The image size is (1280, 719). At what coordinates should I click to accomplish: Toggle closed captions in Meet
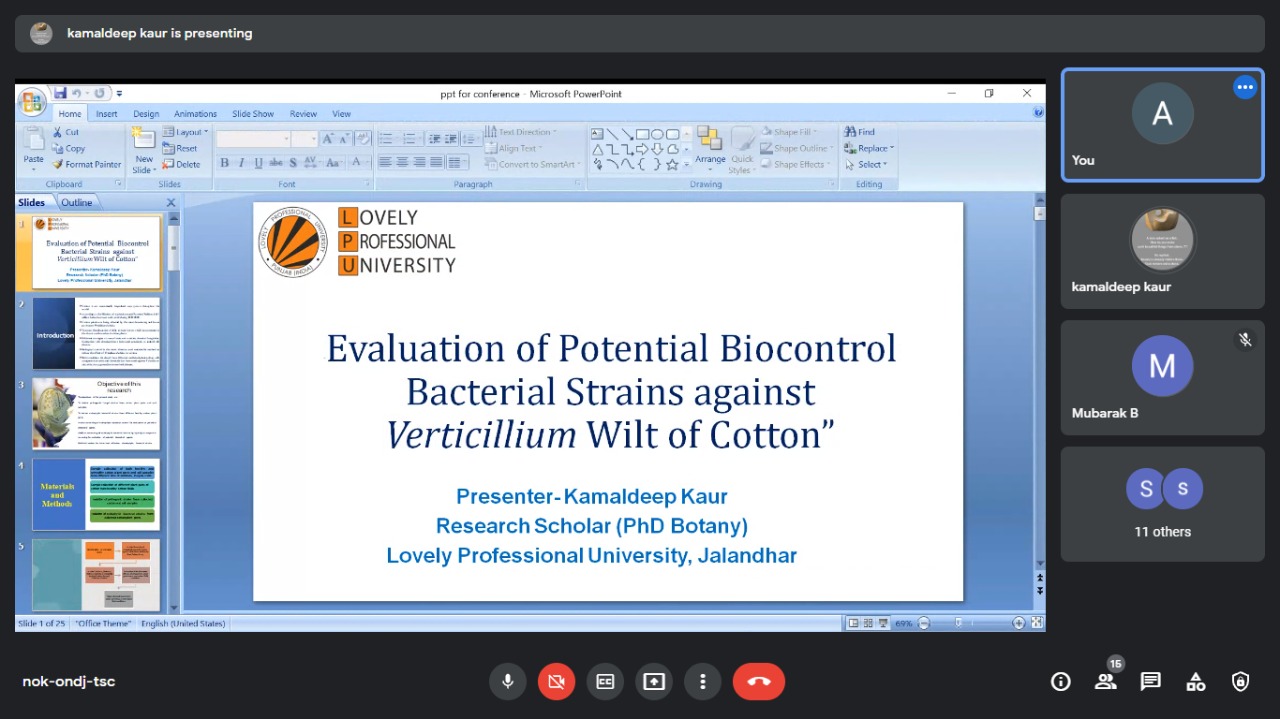(x=605, y=681)
